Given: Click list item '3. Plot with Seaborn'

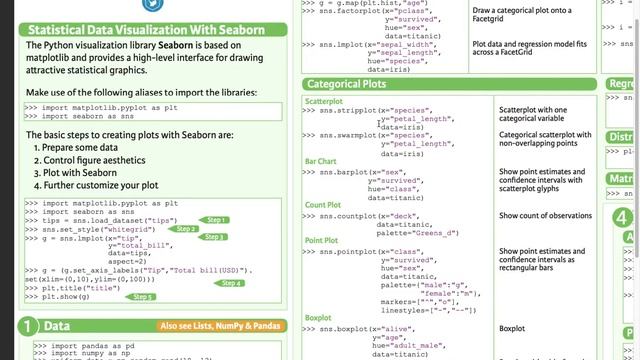Looking at the screenshot, I should tap(75, 173).
